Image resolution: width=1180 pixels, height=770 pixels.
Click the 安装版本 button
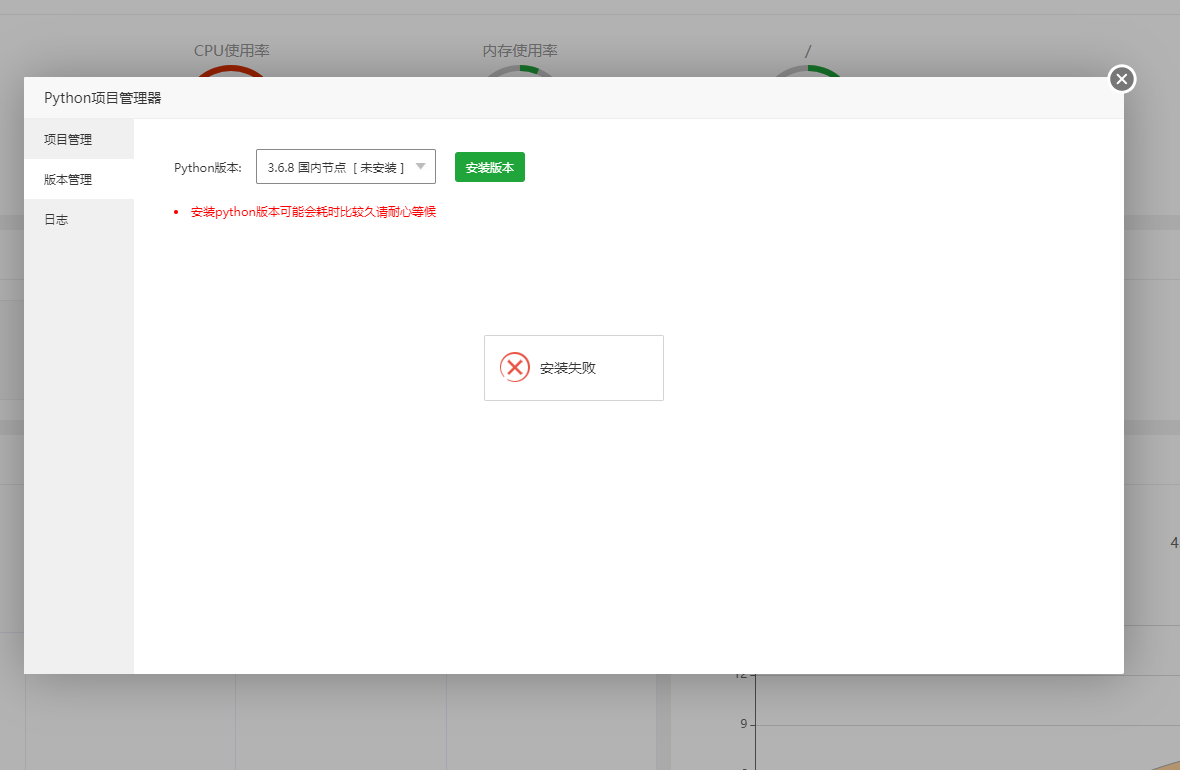click(490, 167)
